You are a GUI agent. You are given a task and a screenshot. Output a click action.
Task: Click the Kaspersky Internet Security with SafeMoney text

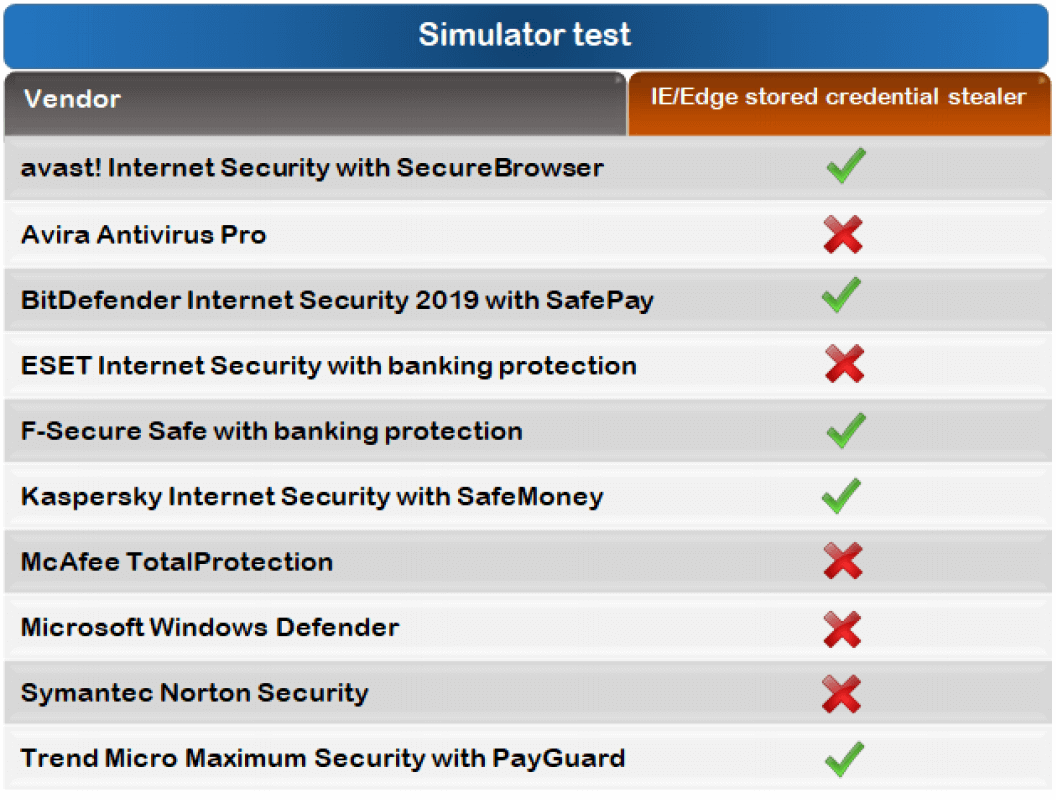(x=312, y=497)
